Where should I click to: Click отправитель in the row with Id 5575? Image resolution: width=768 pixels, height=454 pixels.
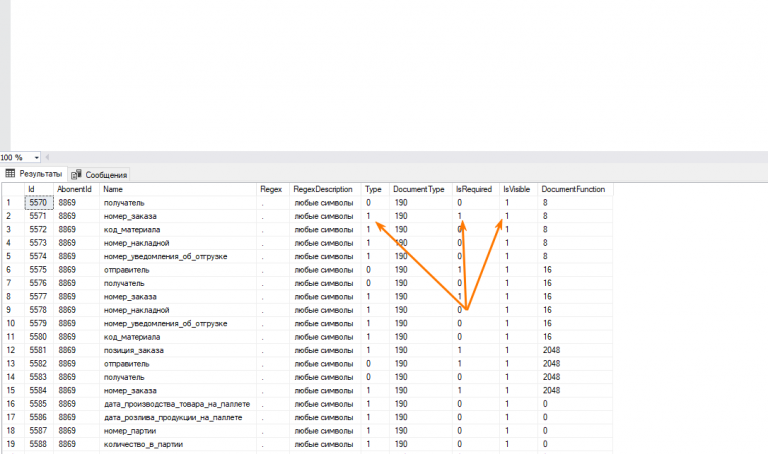click(178, 270)
